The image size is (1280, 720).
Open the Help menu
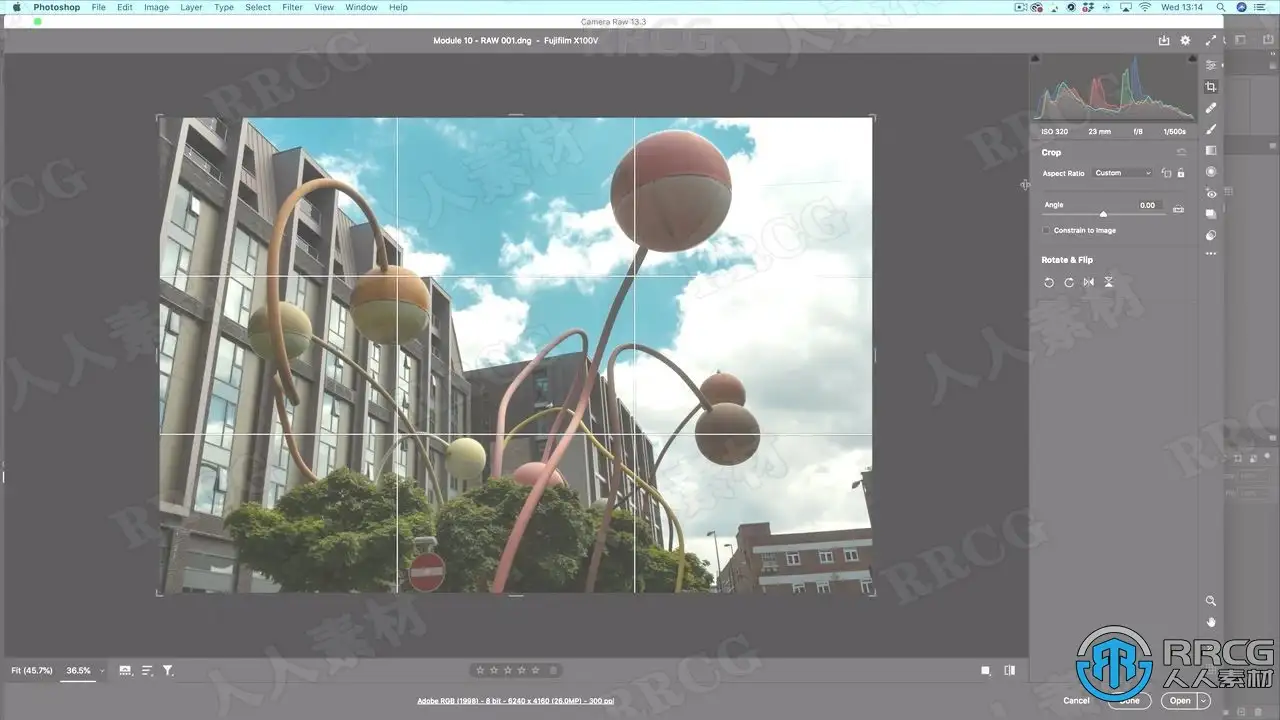(x=398, y=7)
